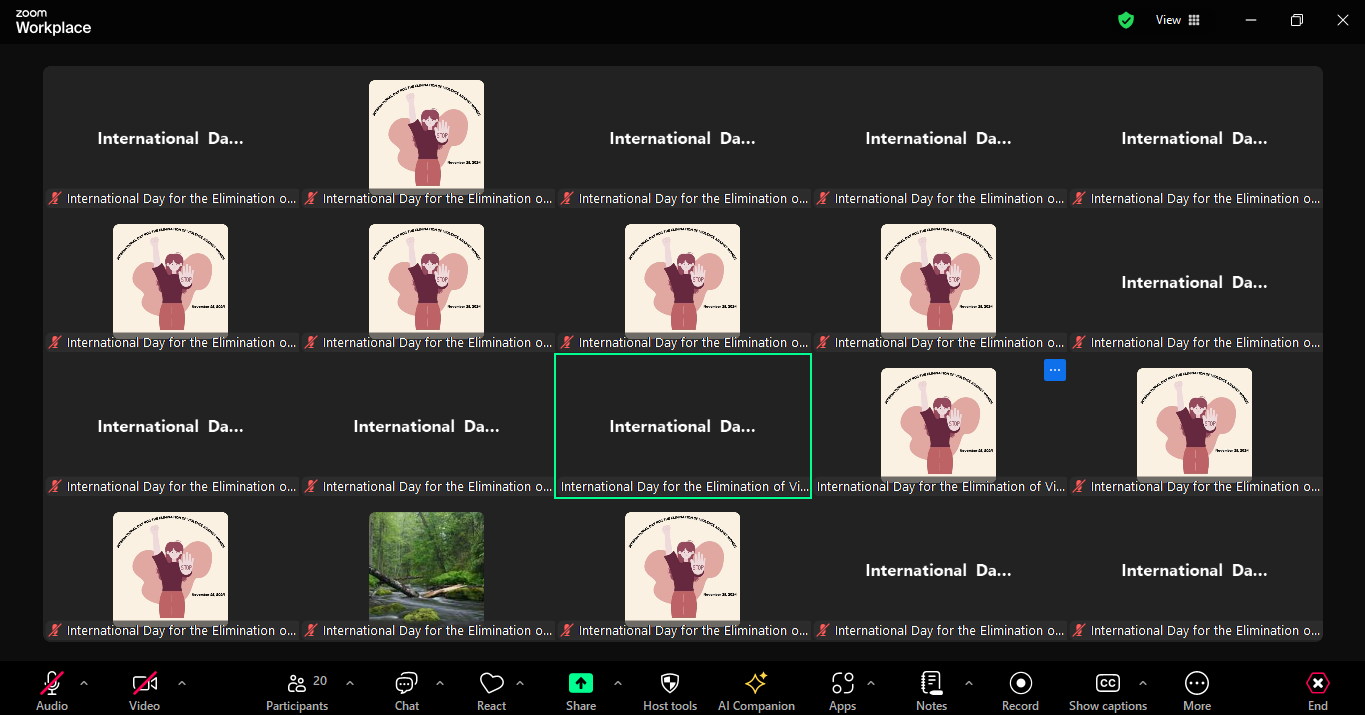The height and width of the screenshot is (715, 1365).
Task: Expand the caret next to Chat
Action: point(440,683)
